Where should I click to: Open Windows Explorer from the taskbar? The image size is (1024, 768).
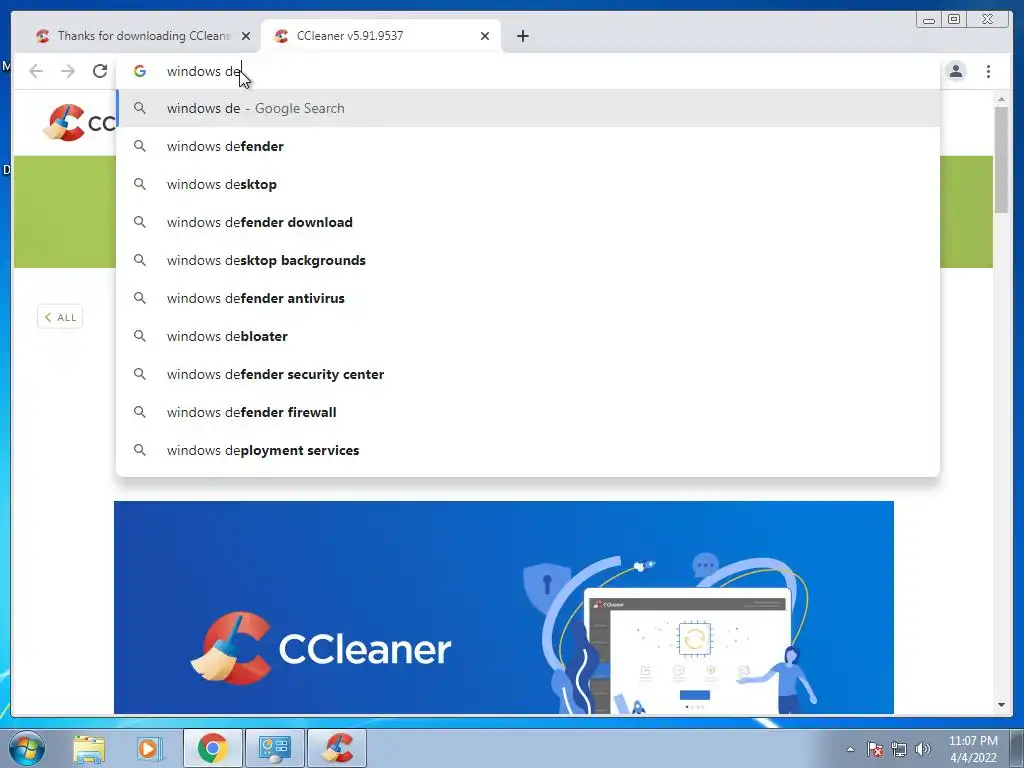point(89,748)
